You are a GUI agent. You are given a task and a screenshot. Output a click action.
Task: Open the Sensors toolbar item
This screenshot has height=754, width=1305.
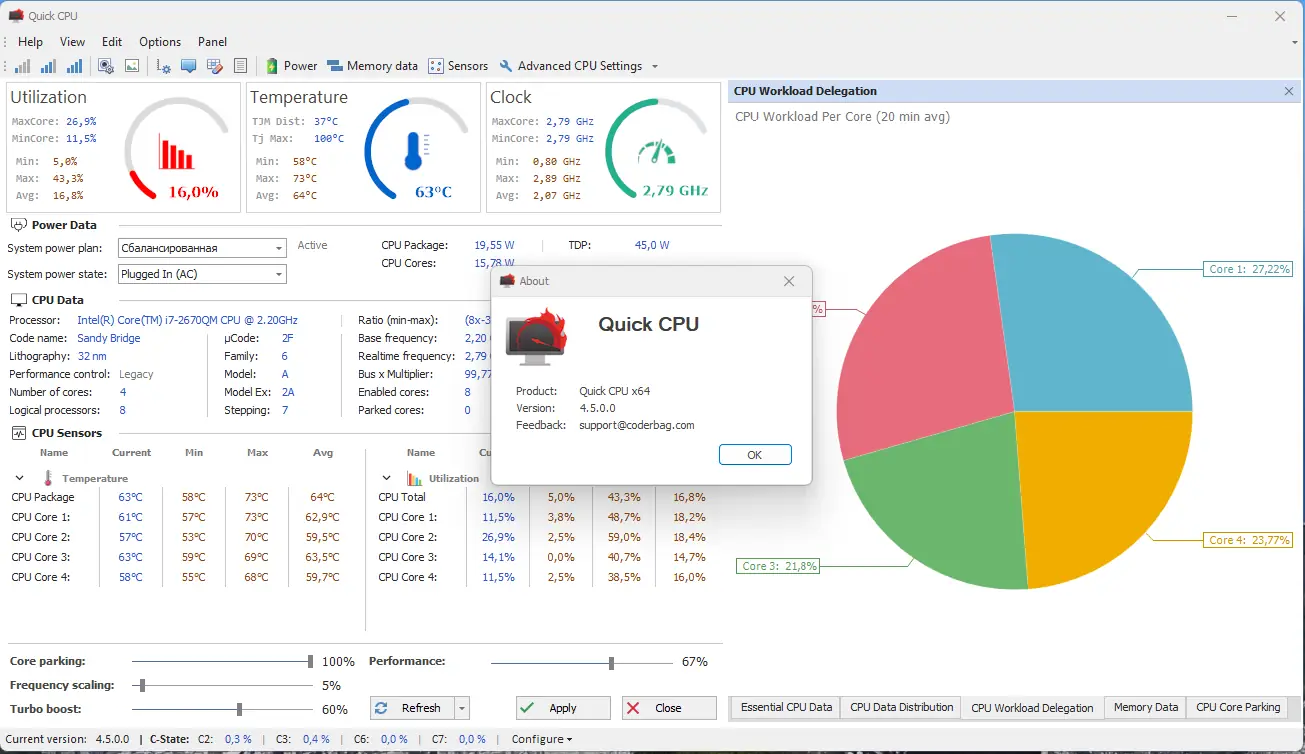tap(458, 66)
